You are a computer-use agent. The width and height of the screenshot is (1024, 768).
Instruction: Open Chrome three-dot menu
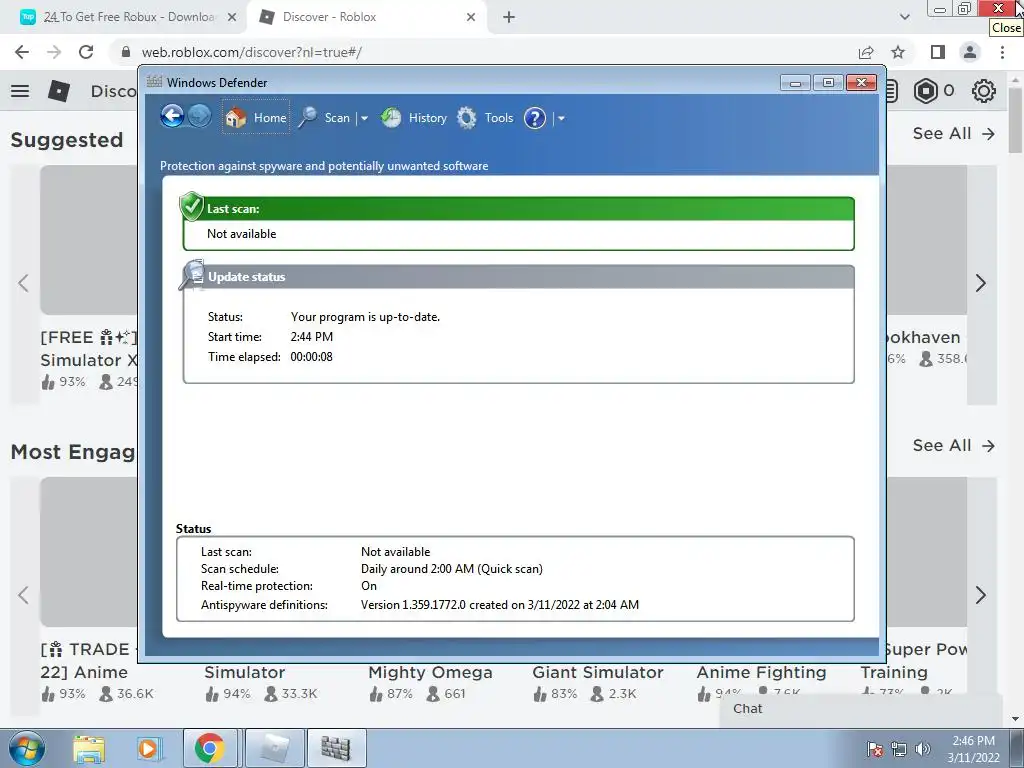pos(1002,52)
